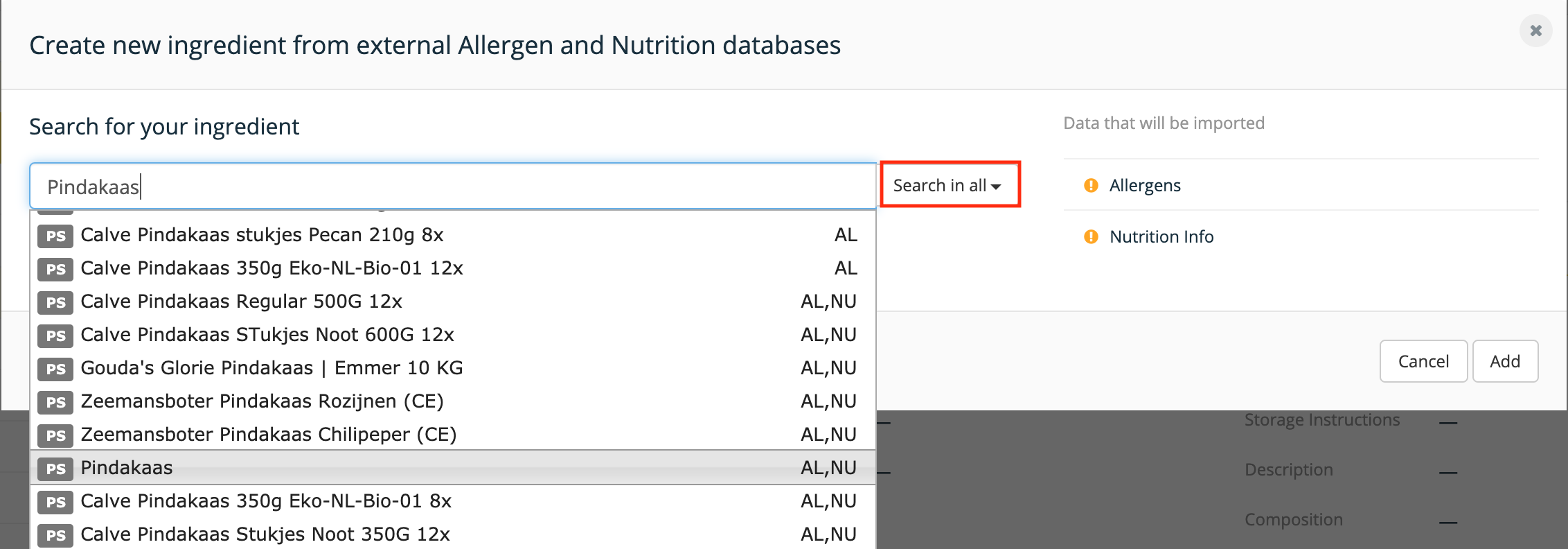Click the Allergens import row
This screenshot has height=549, width=1568.
[x=1301, y=185]
